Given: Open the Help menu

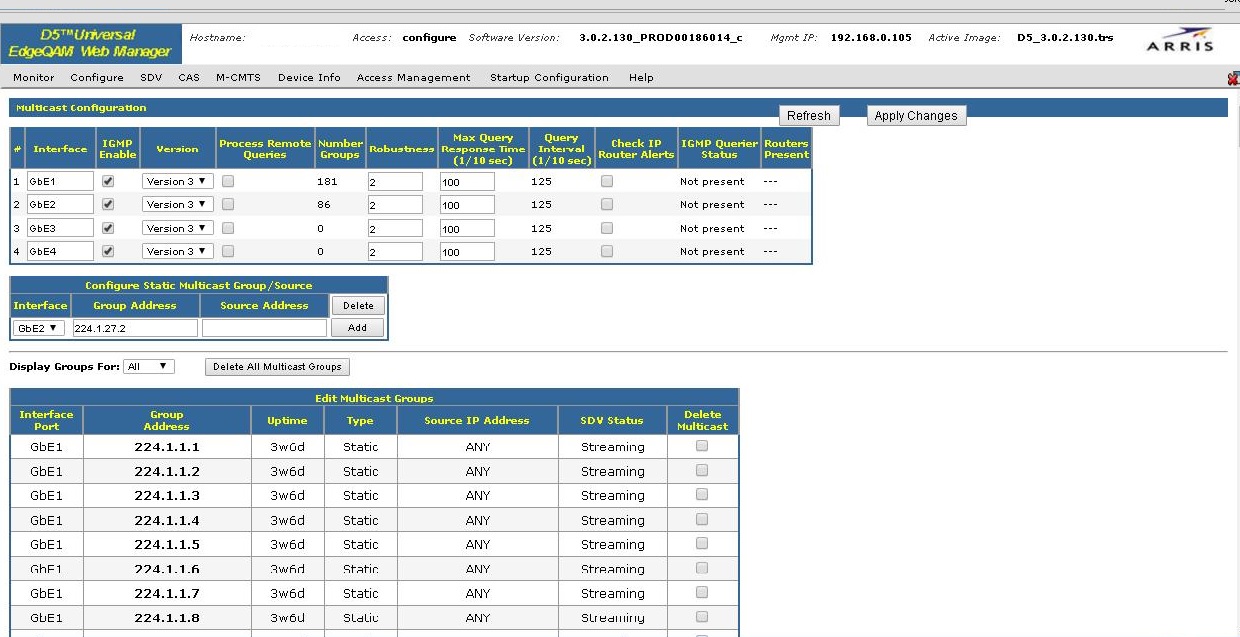Looking at the screenshot, I should (641, 78).
